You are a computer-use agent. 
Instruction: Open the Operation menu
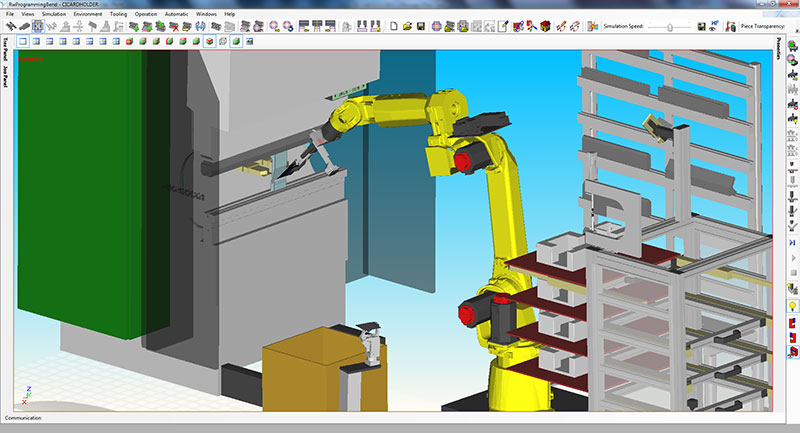click(146, 14)
